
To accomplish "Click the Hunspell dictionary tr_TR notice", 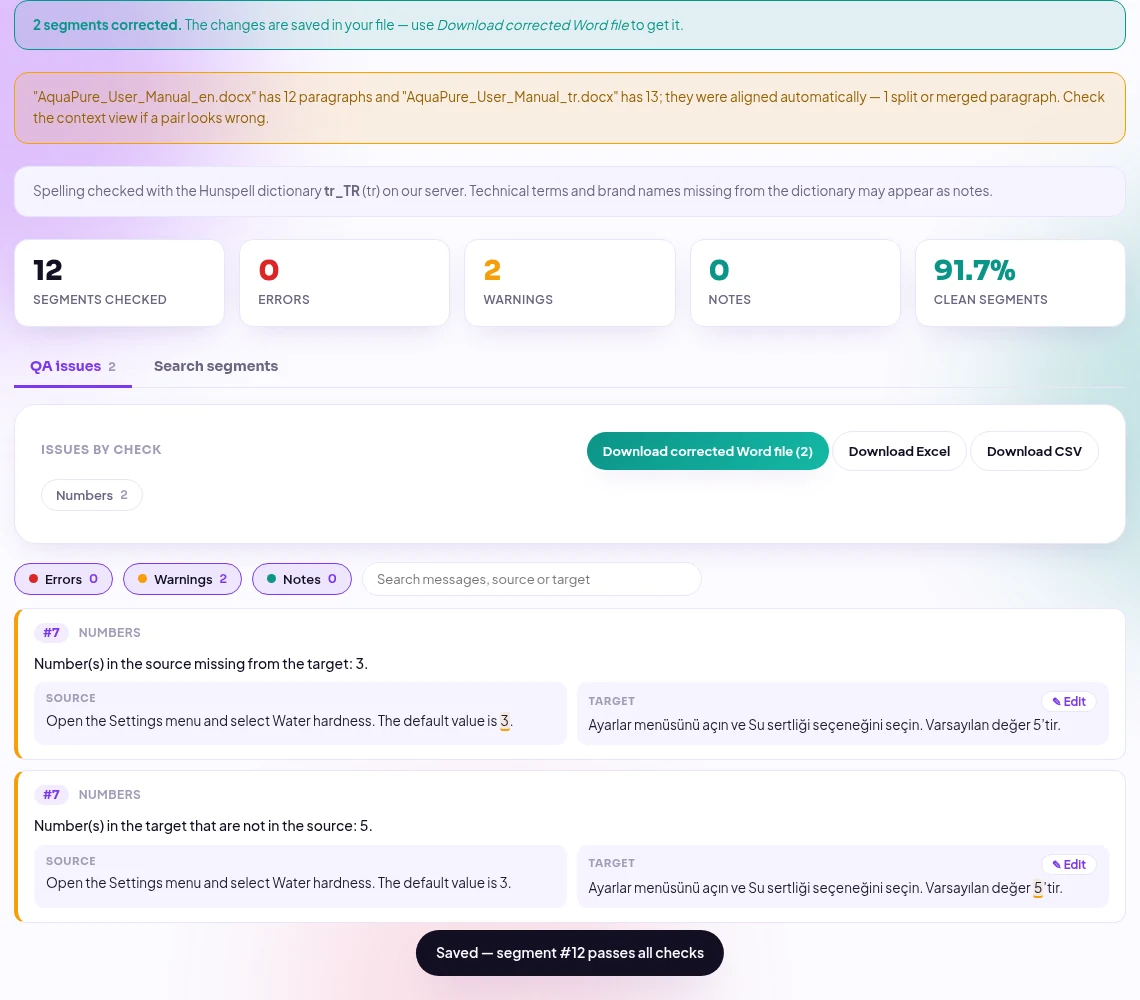I will 570,191.
